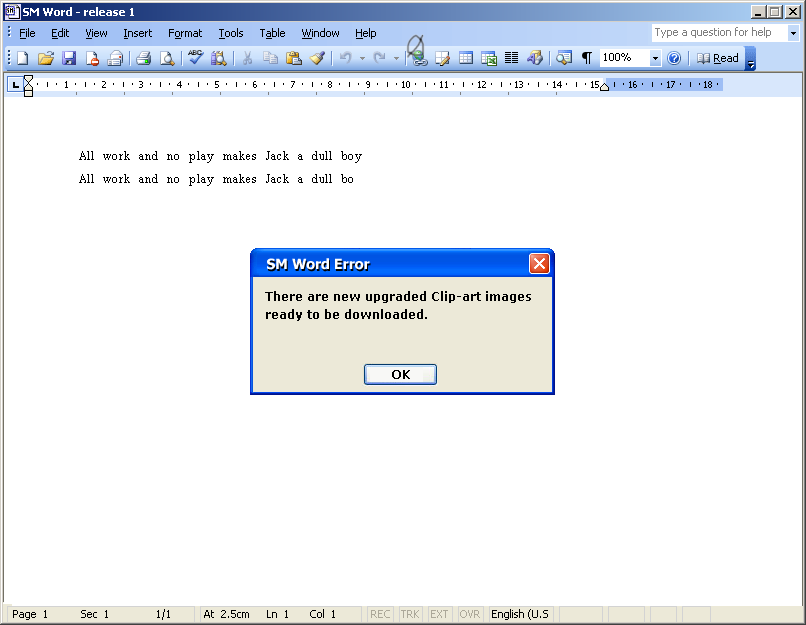Select the Format Painter tool

click(318, 57)
